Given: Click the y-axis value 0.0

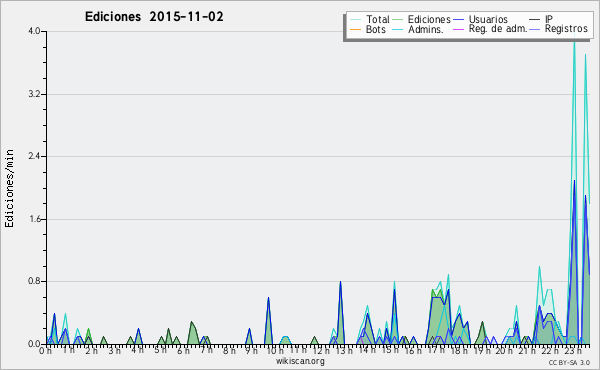Looking at the screenshot, I should pyautogui.click(x=34, y=344).
